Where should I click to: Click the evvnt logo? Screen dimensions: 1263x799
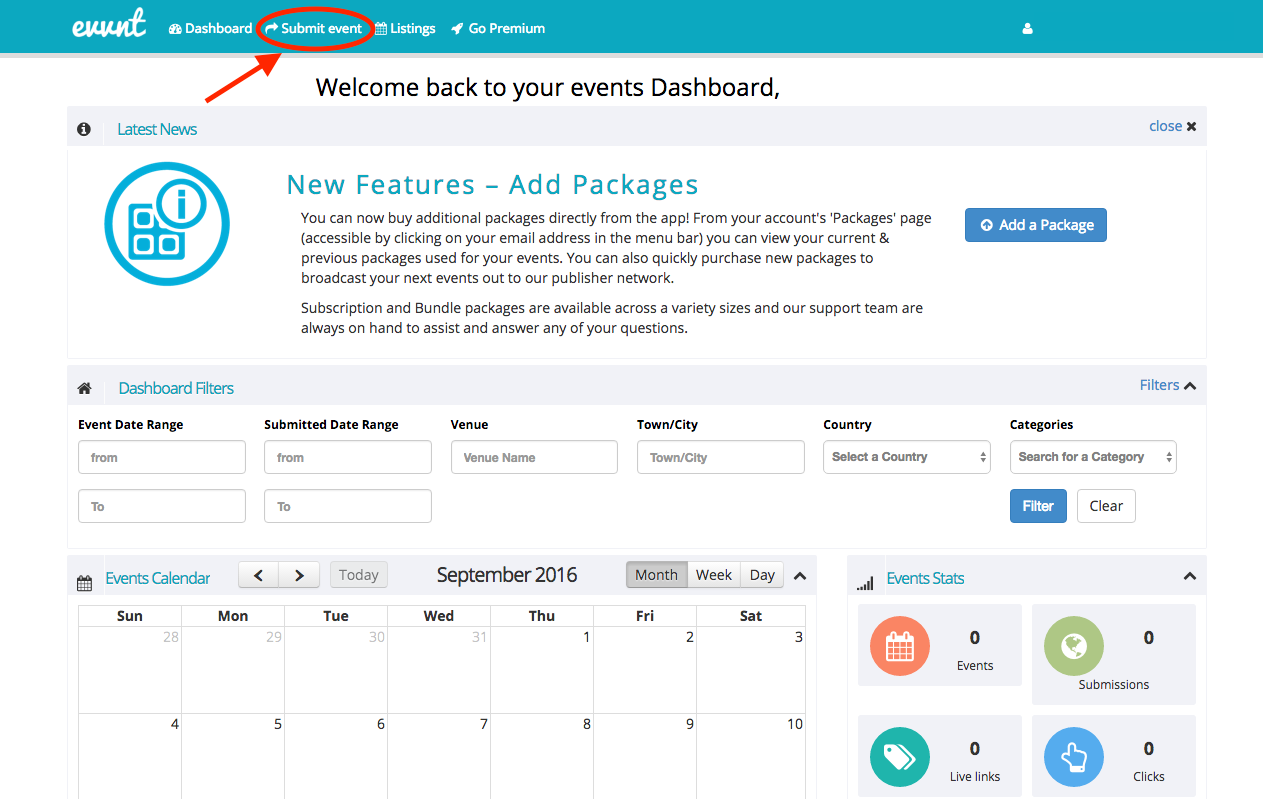point(109,24)
